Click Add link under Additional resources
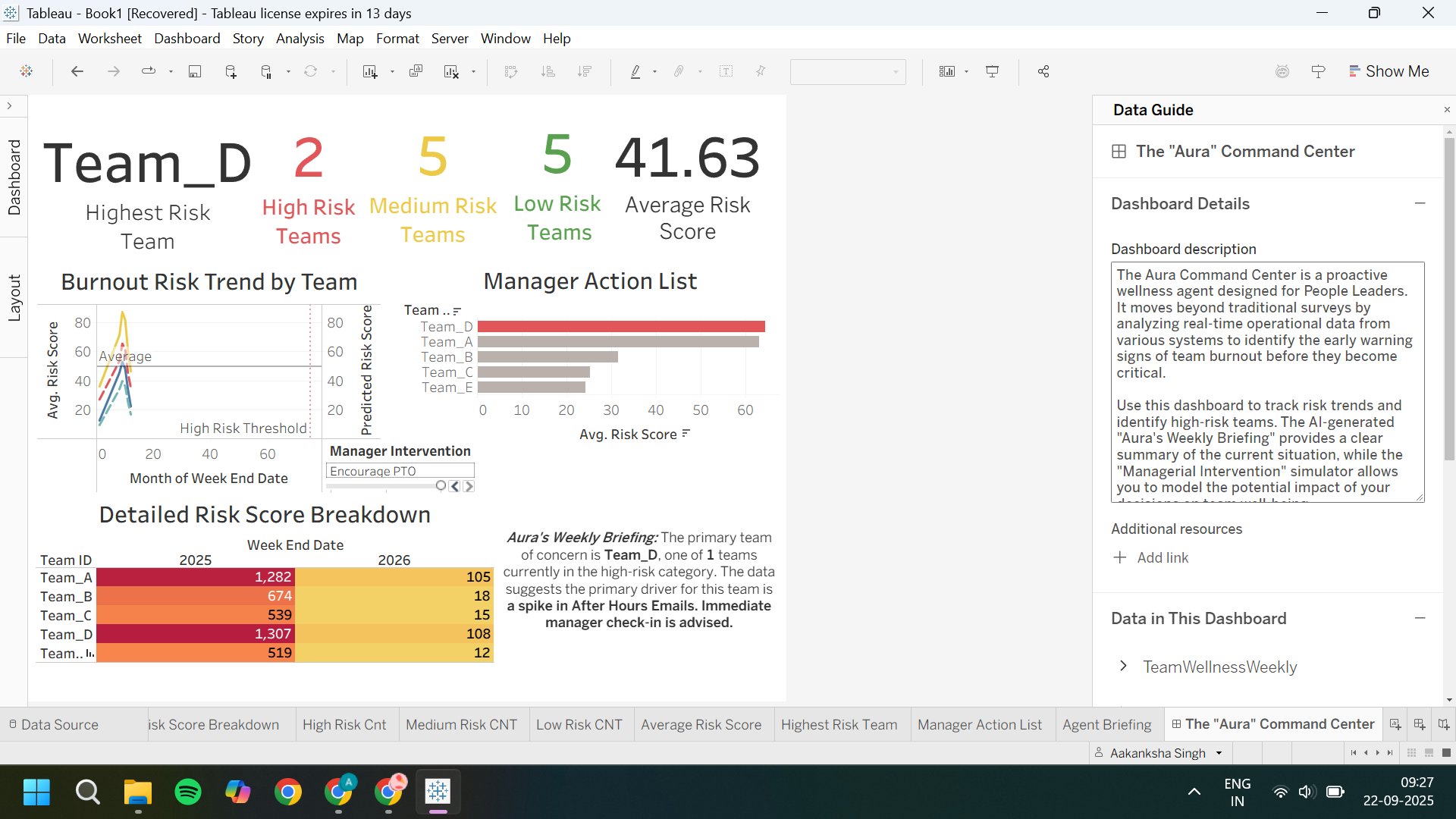 point(1162,557)
